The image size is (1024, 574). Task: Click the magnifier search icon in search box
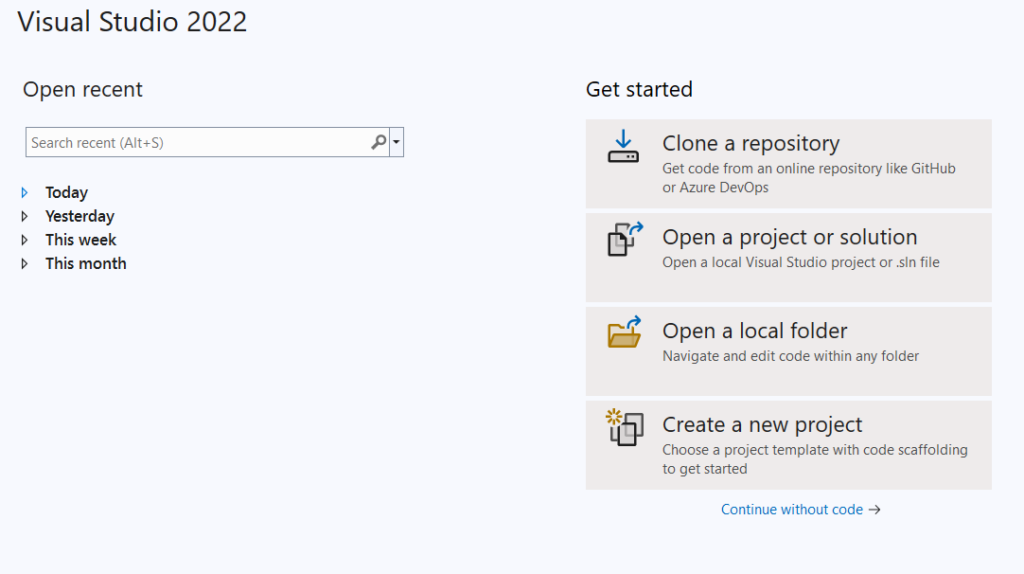[379, 142]
